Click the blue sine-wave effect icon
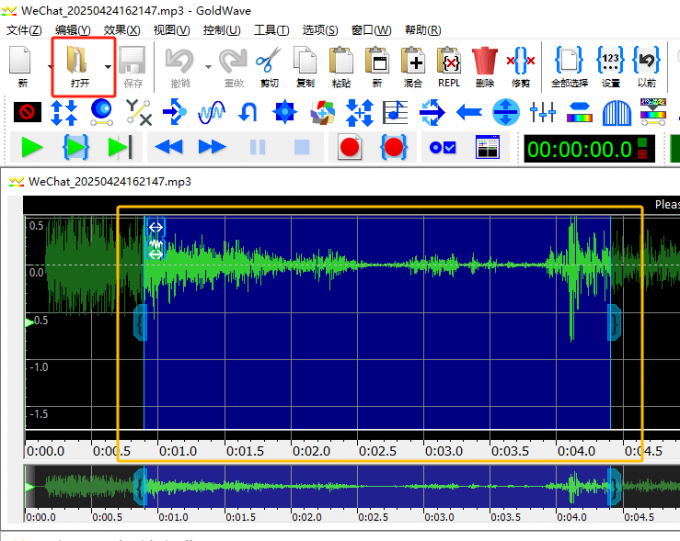This screenshot has width=680, height=541. coord(212,112)
